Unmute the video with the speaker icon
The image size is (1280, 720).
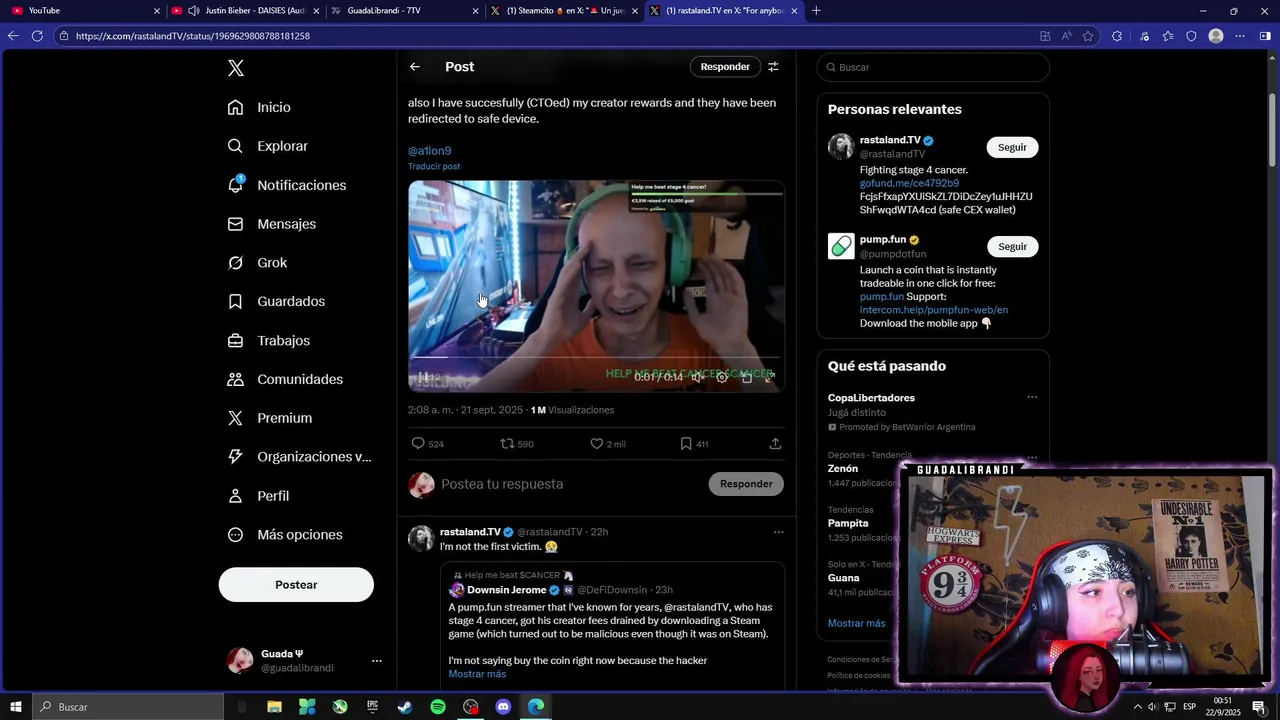tap(698, 377)
